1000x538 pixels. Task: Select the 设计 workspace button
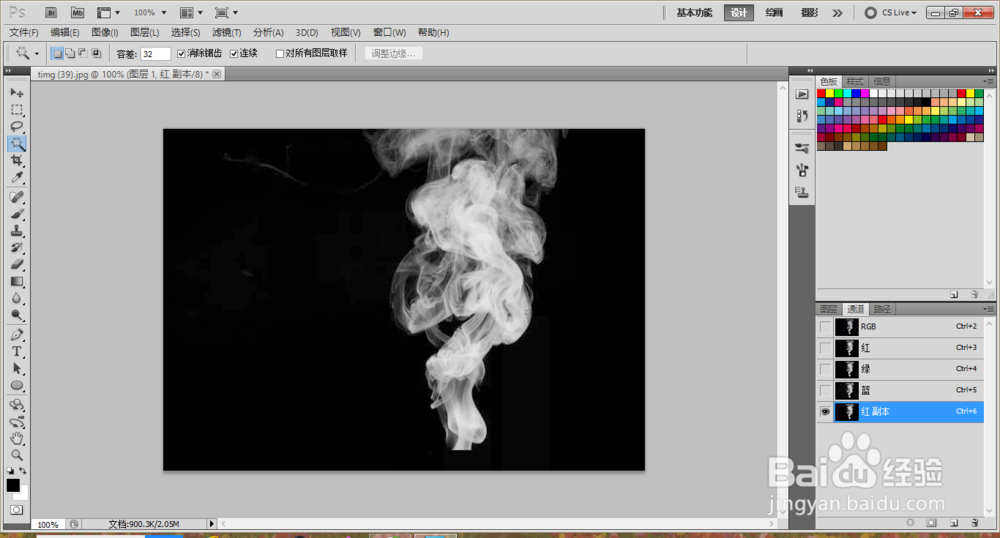[x=739, y=13]
